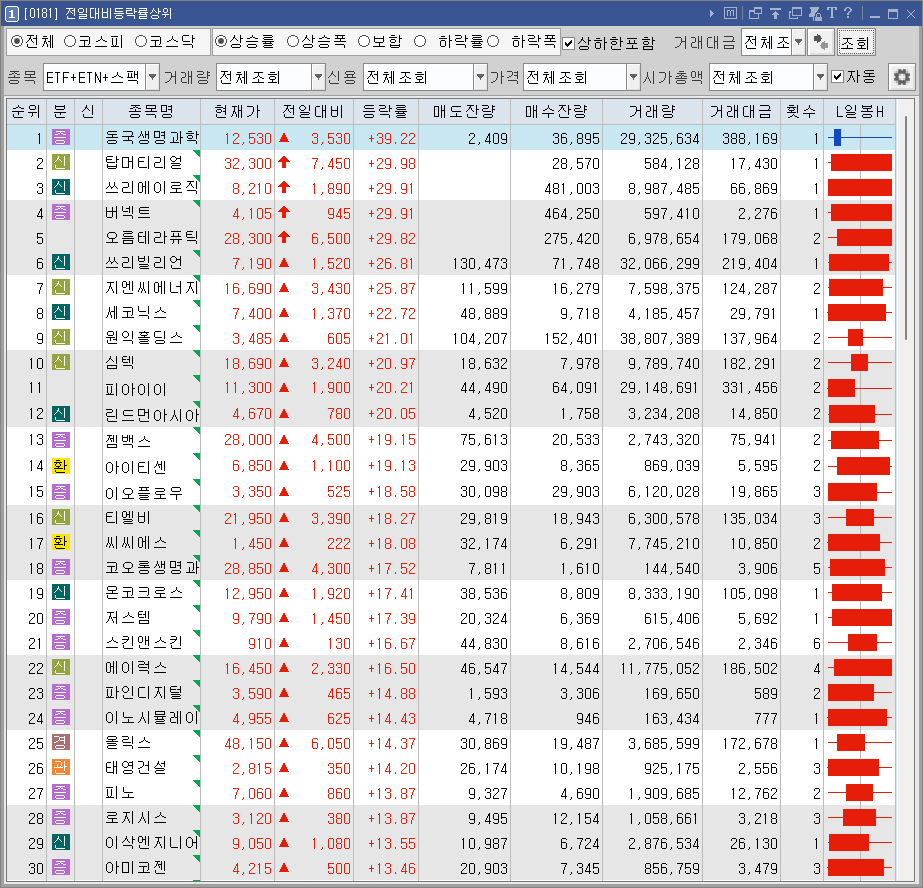Toggle the 자동 checkbox

838,77
